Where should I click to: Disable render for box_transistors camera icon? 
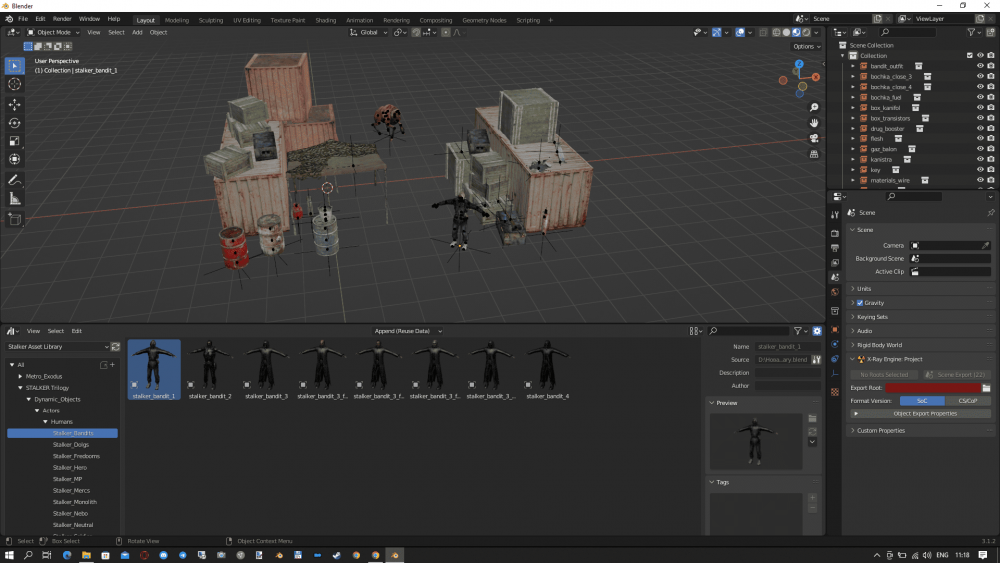pyautogui.click(x=990, y=118)
